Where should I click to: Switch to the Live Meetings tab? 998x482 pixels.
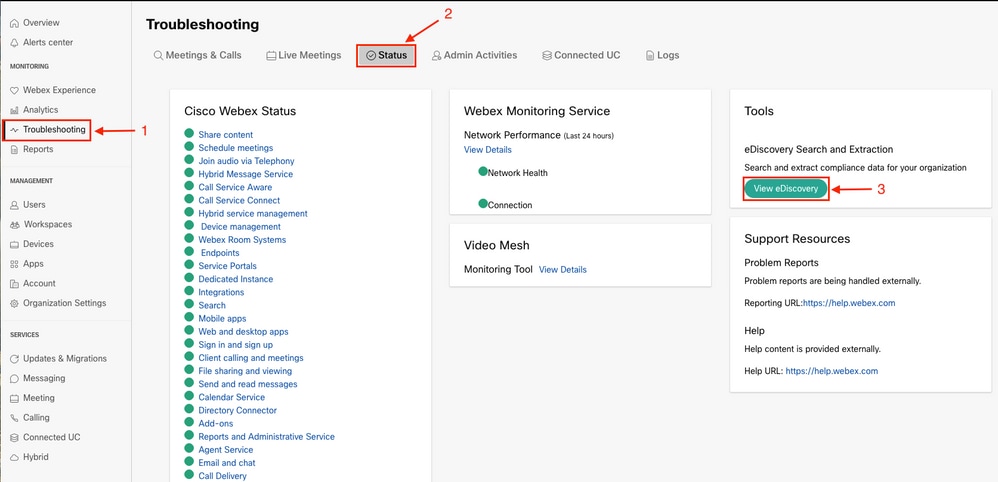pos(304,55)
